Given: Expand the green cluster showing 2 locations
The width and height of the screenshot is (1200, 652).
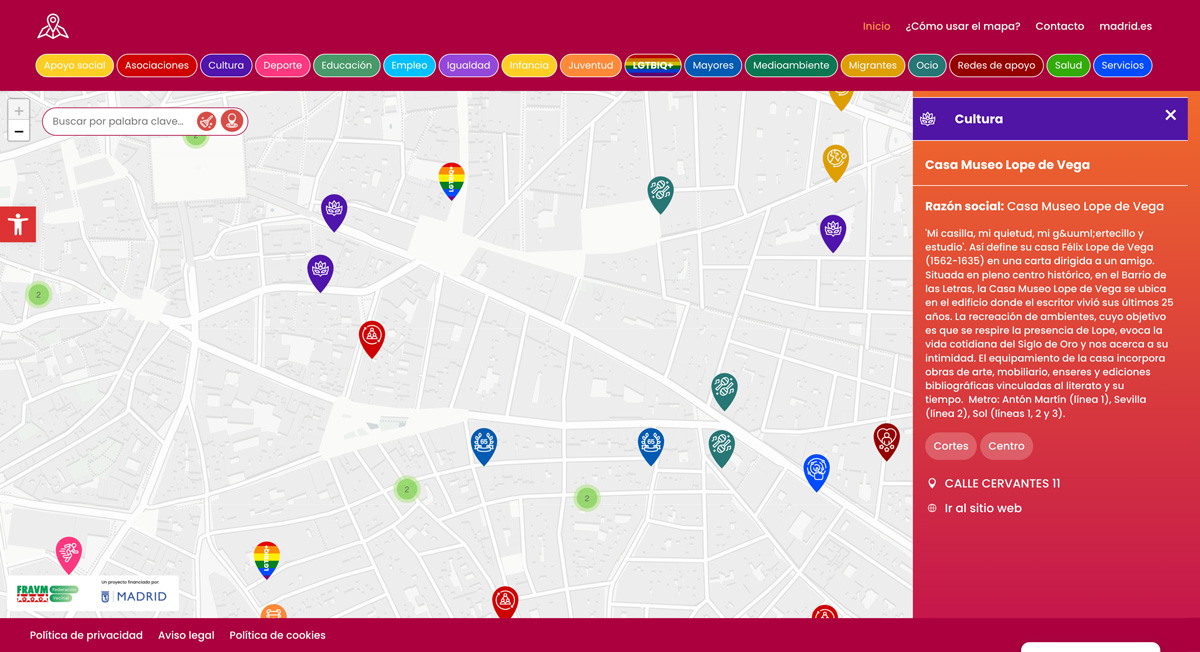Looking at the screenshot, I should pos(407,490).
